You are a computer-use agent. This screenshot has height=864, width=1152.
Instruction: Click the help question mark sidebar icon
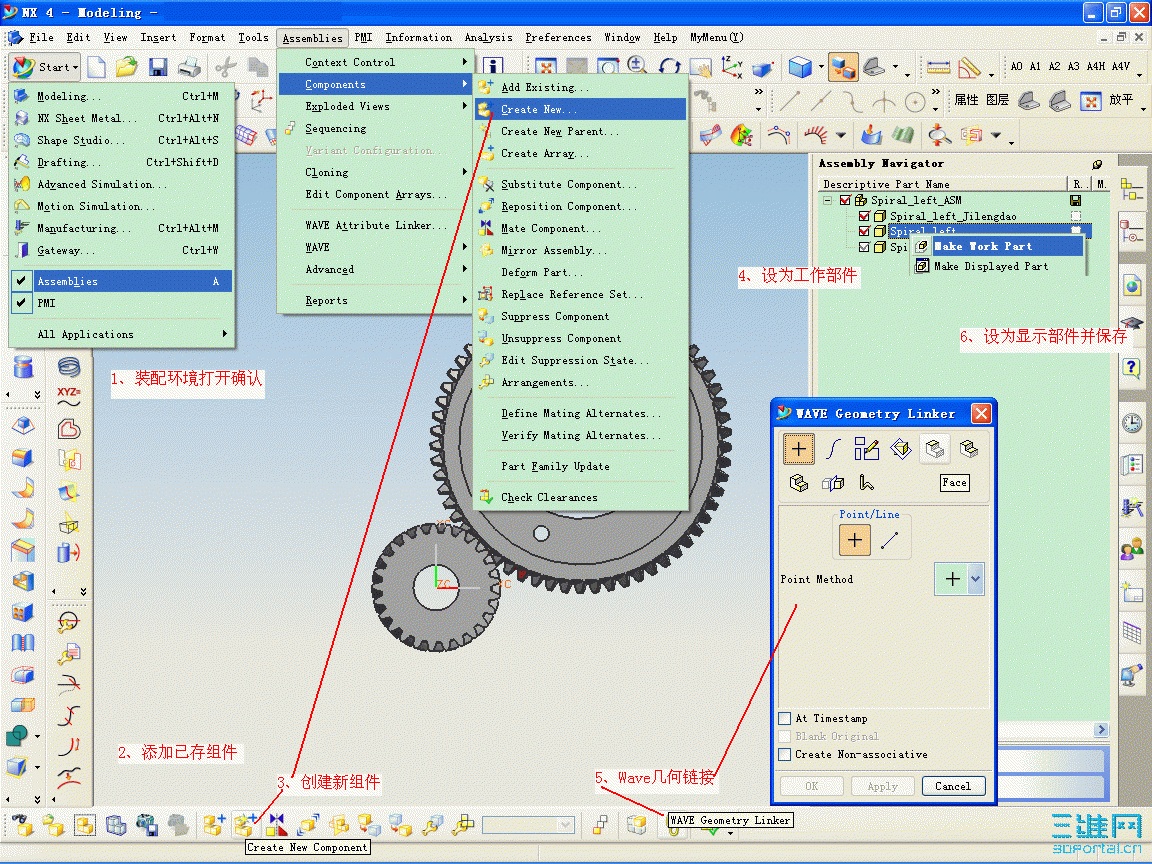tap(1131, 367)
